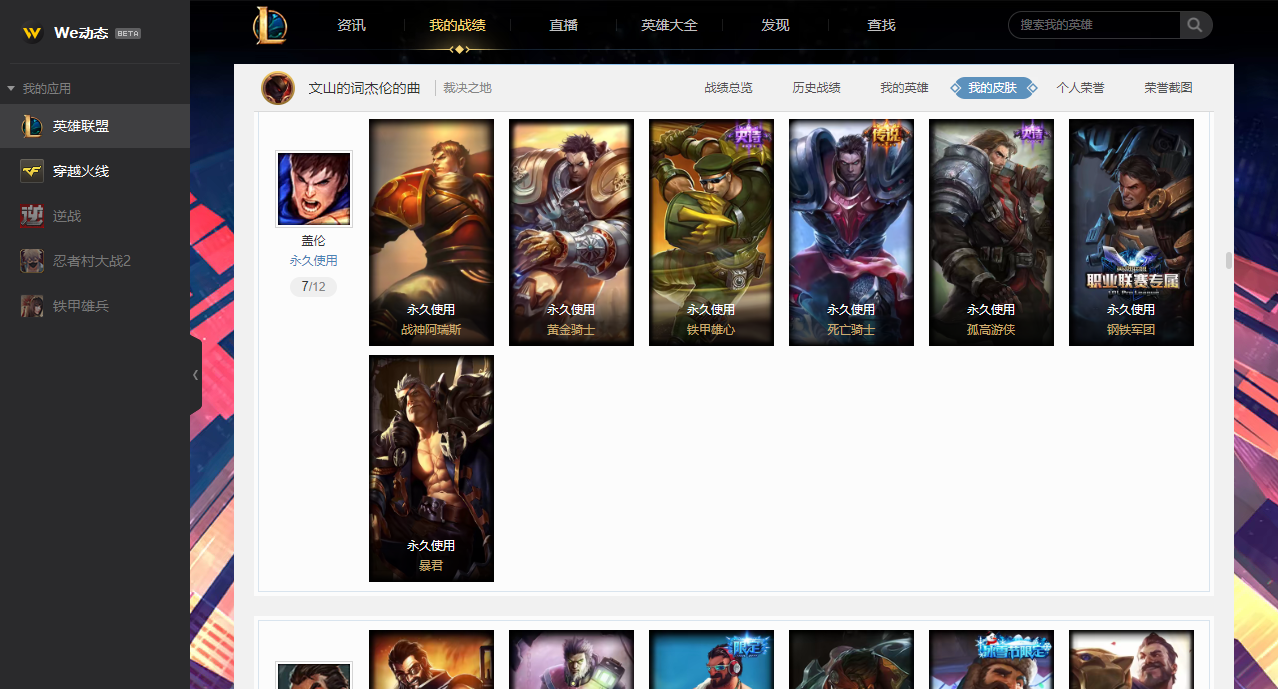Open the 个人荣誉 tab
1278x689 pixels.
[1080, 88]
